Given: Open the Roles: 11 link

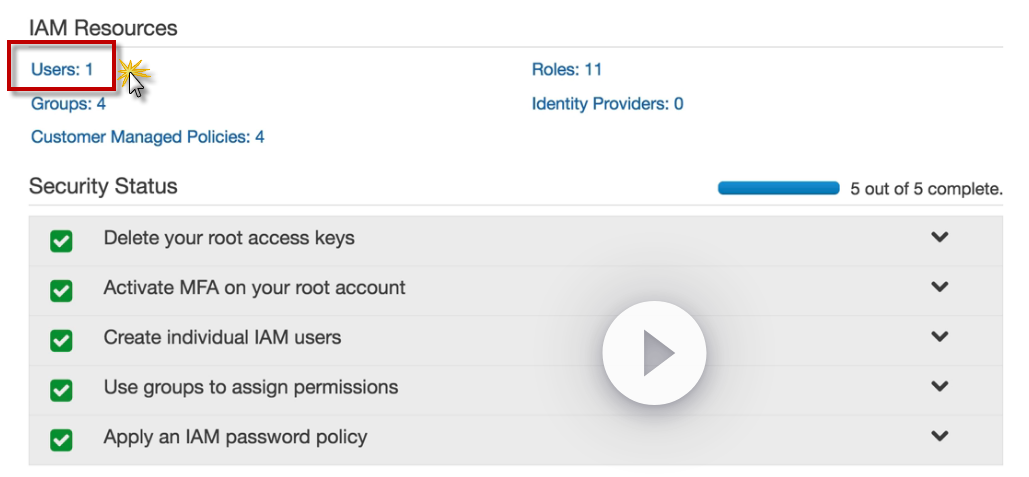Looking at the screenshot, I should 566,70.
